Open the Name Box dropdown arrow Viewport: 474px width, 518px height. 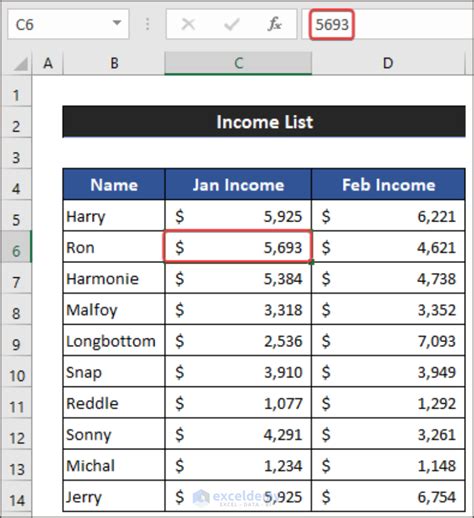point(117,23)
